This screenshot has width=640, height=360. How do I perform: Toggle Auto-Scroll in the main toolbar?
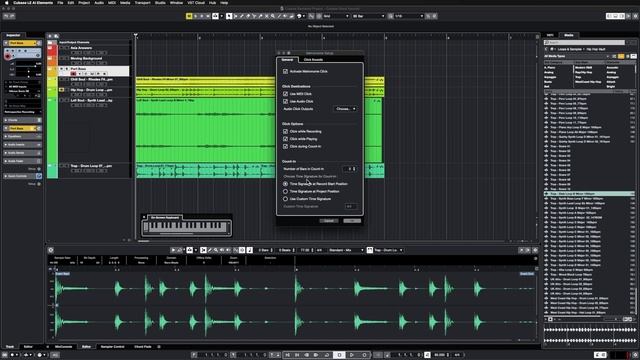point(215,16)
